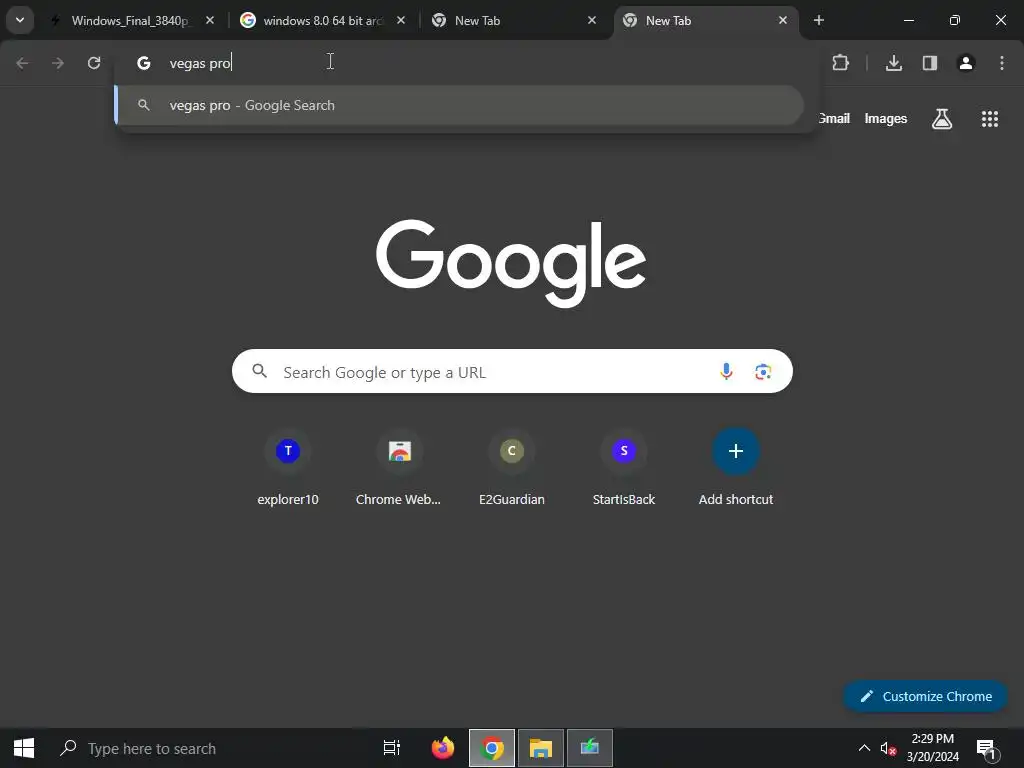Search by image with Lens icon
1024x768 pixels.
[763, 372]
